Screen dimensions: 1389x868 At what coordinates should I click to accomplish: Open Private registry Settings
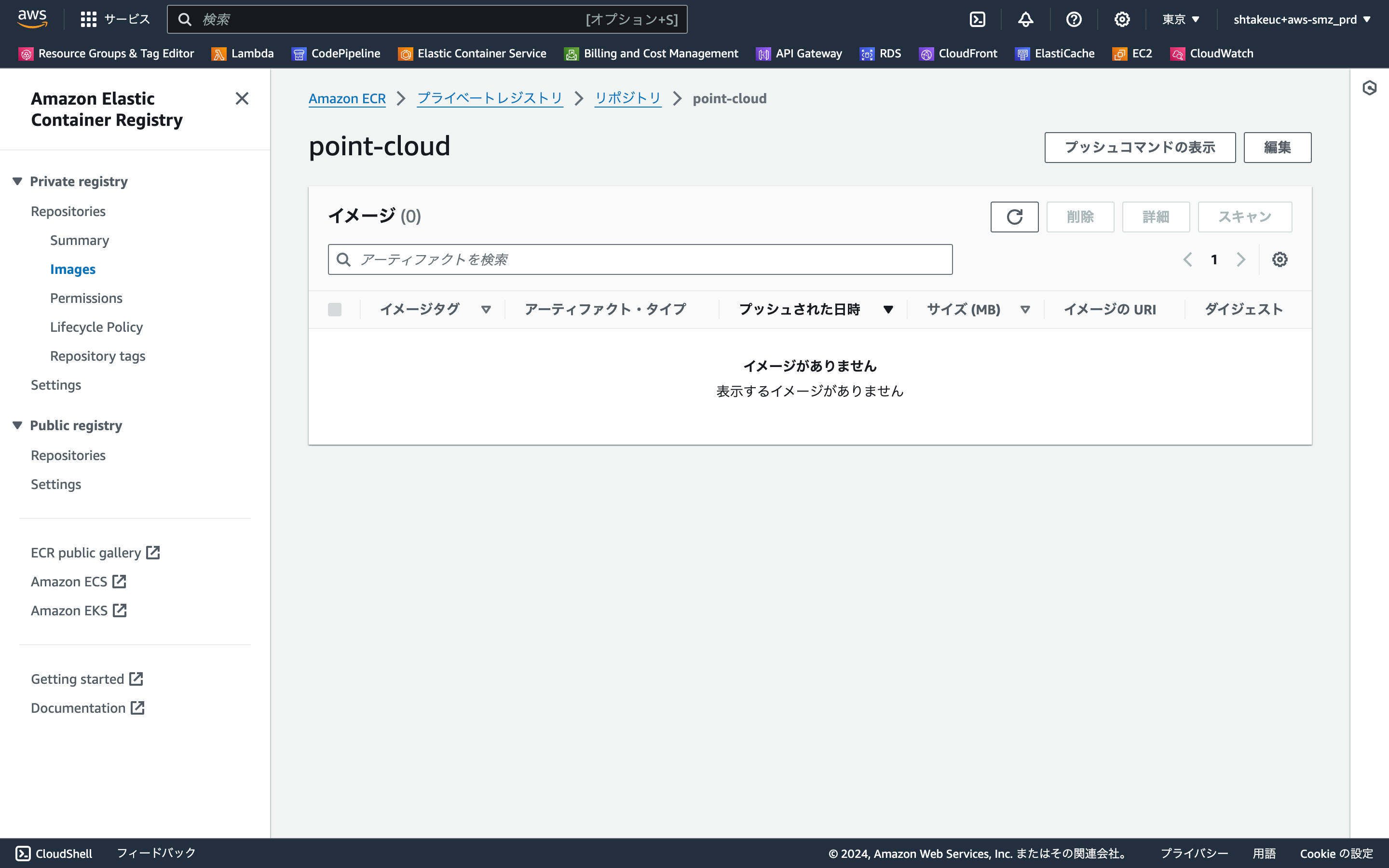[55, 385]
